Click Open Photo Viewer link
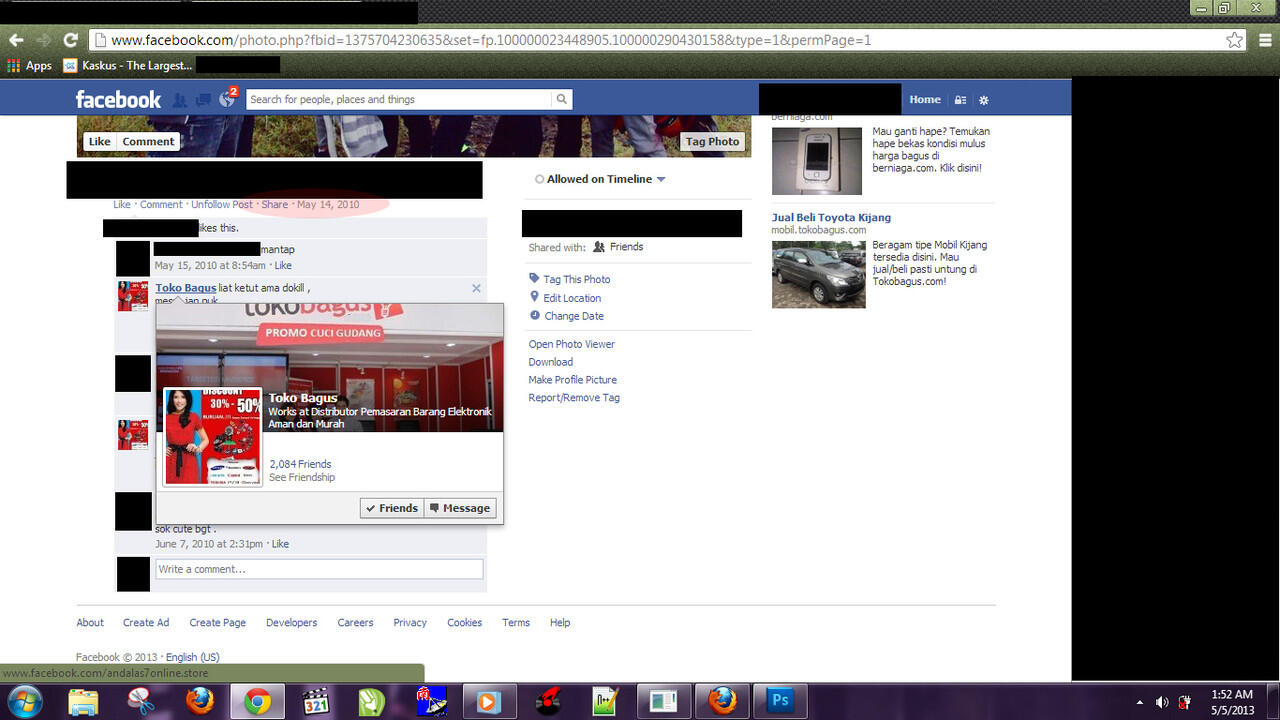This screenshot has height=720, width=1280. tap(572, 344)
